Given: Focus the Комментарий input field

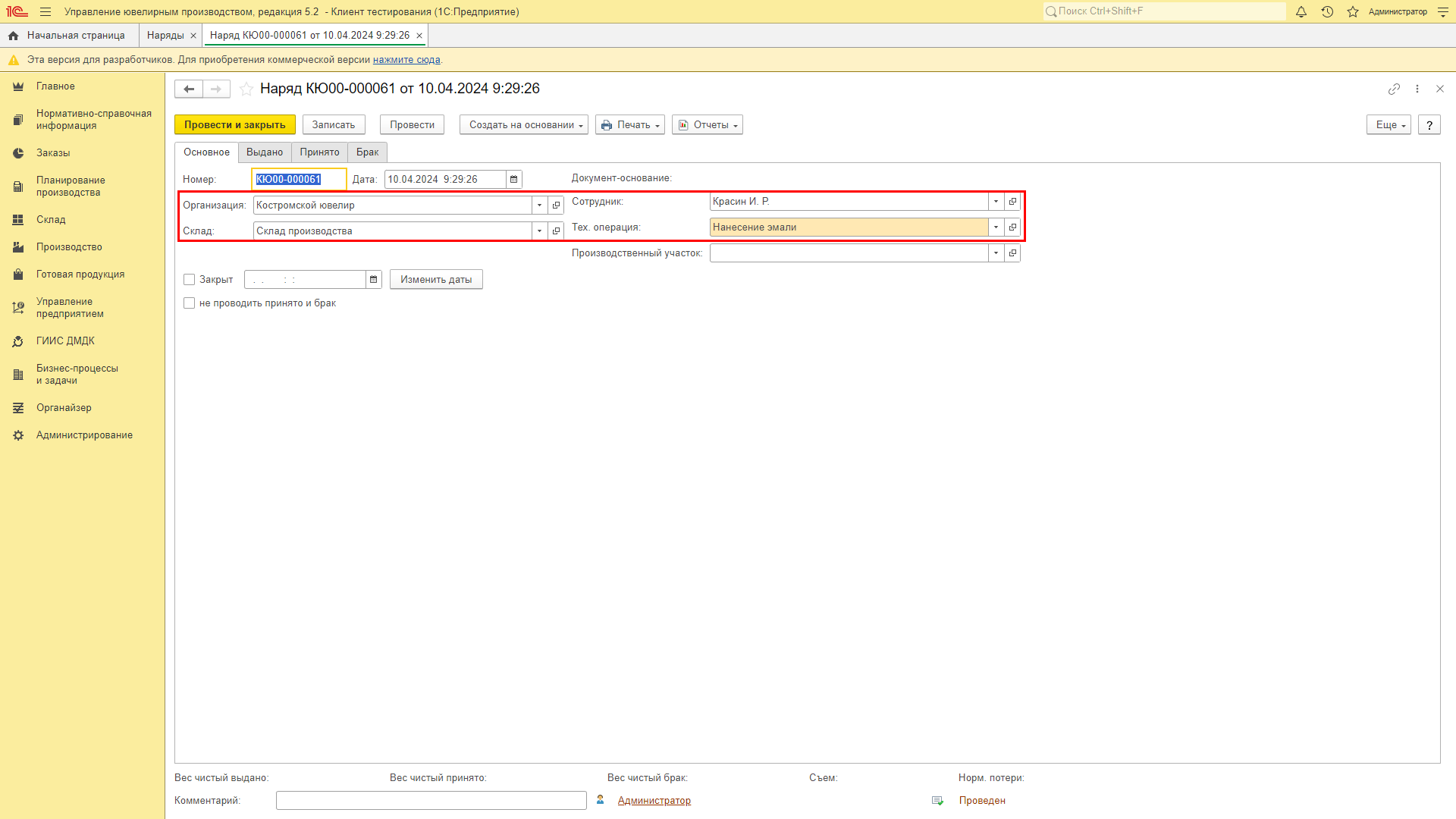Looking at the screenshot, I should point(431,801).
